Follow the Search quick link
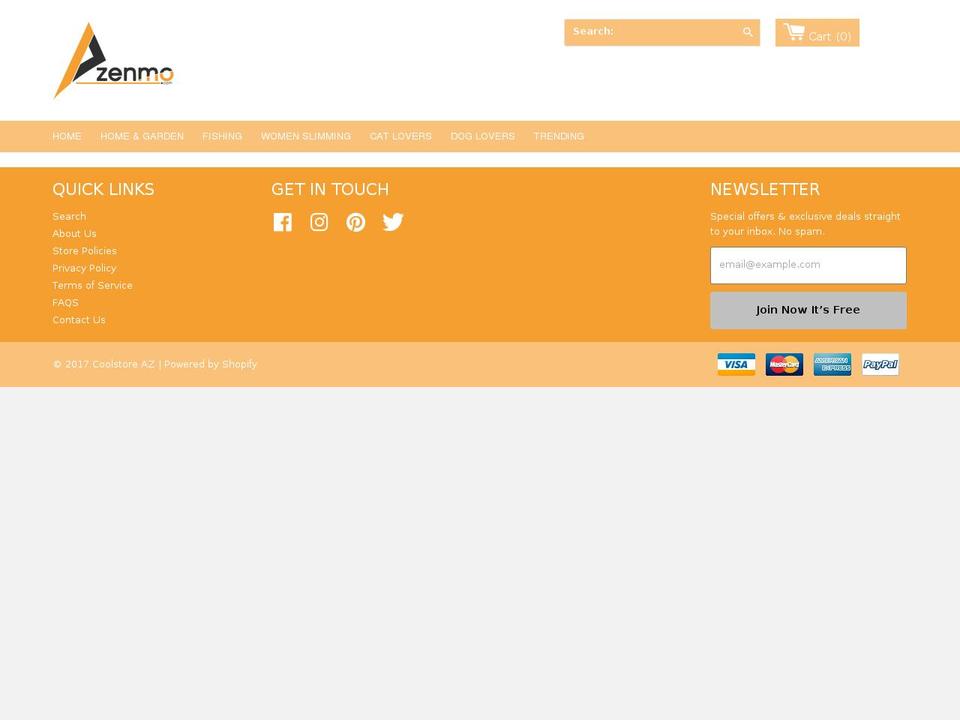This screenshot has height=720, width=960. [x=69, y=216]
